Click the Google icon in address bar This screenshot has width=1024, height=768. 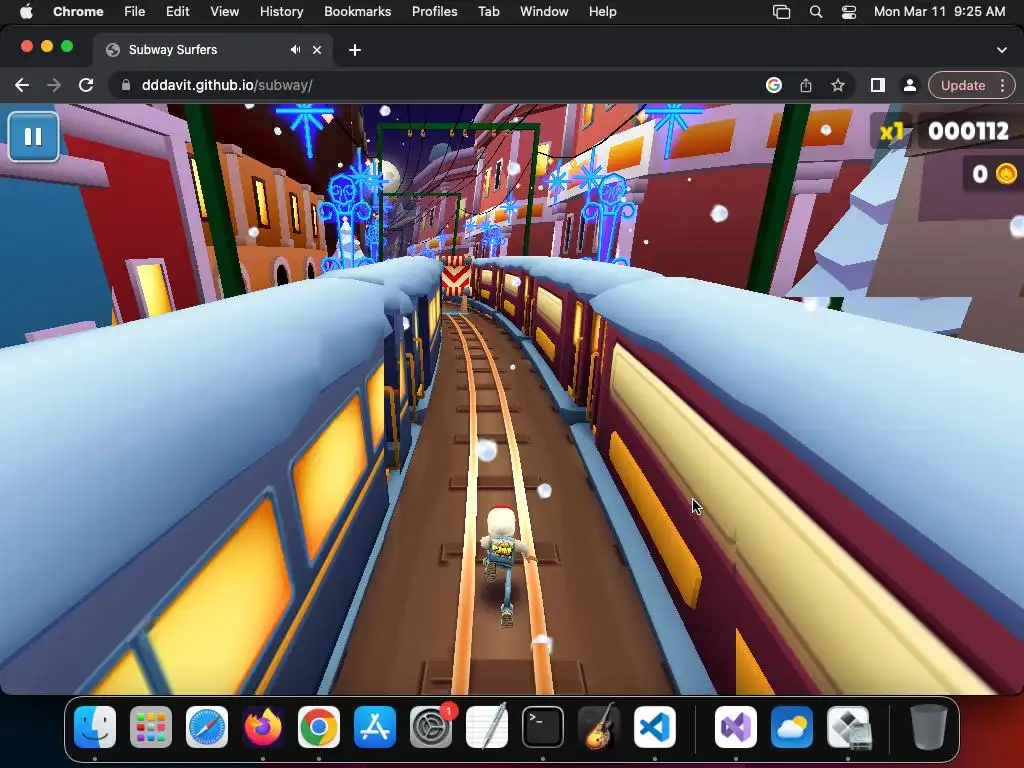[x=774, y=86]
